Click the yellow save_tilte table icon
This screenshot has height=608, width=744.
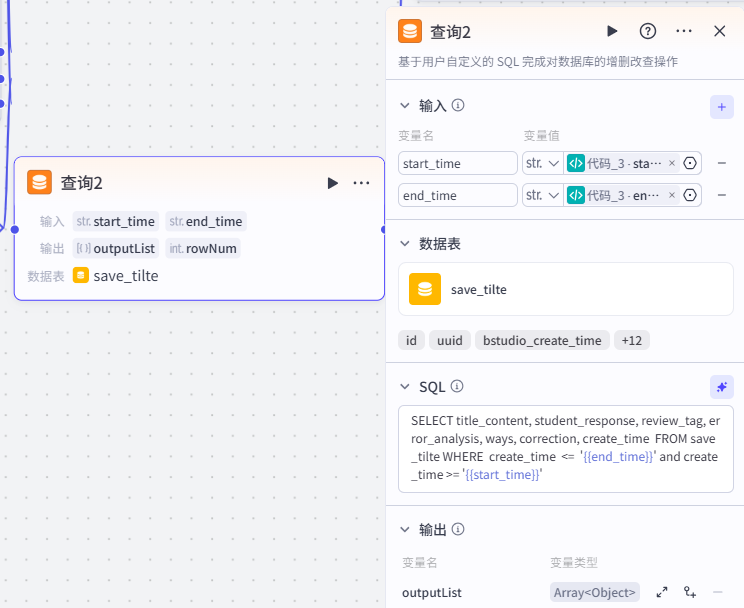point(425,289)
